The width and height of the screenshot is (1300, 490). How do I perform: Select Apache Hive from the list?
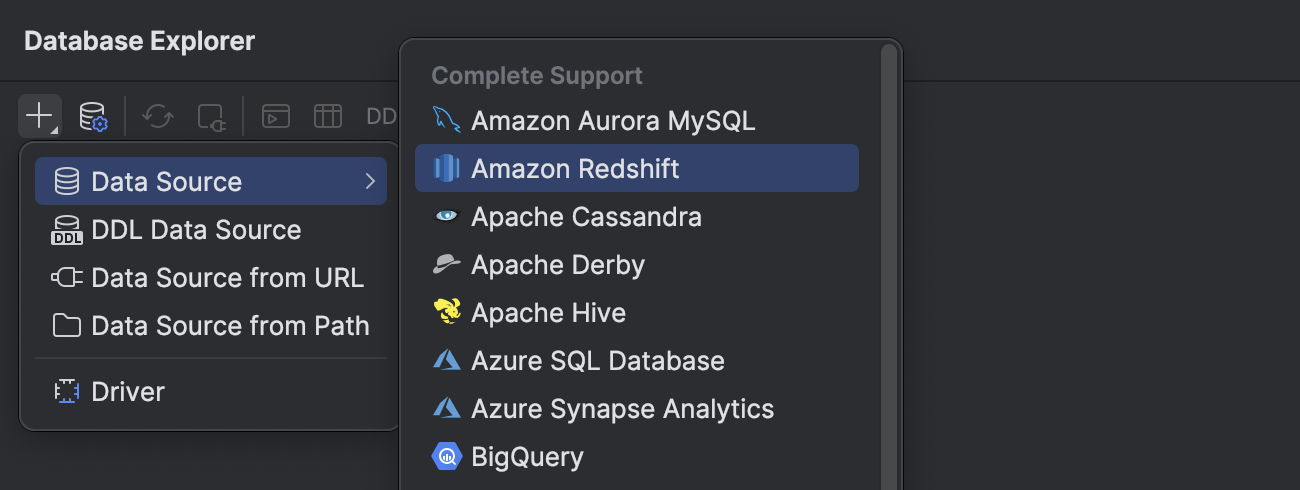pos(548,313)
